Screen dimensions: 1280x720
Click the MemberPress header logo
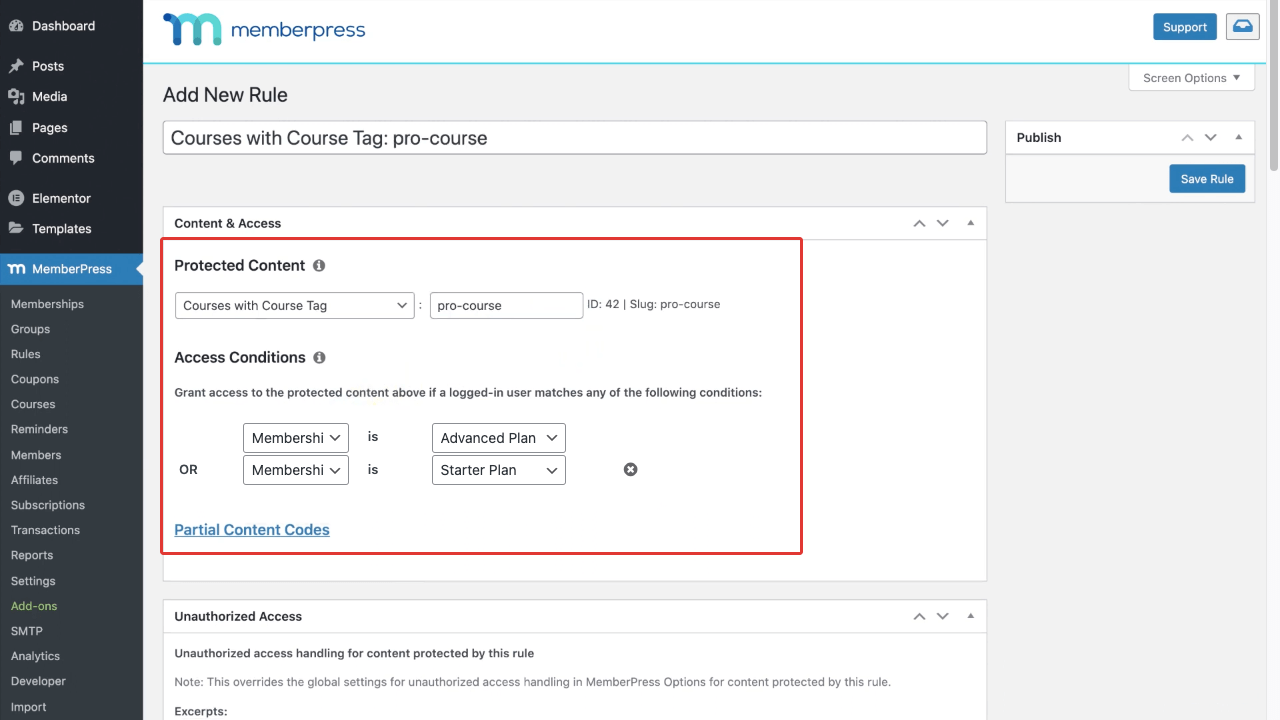point(264,30)
